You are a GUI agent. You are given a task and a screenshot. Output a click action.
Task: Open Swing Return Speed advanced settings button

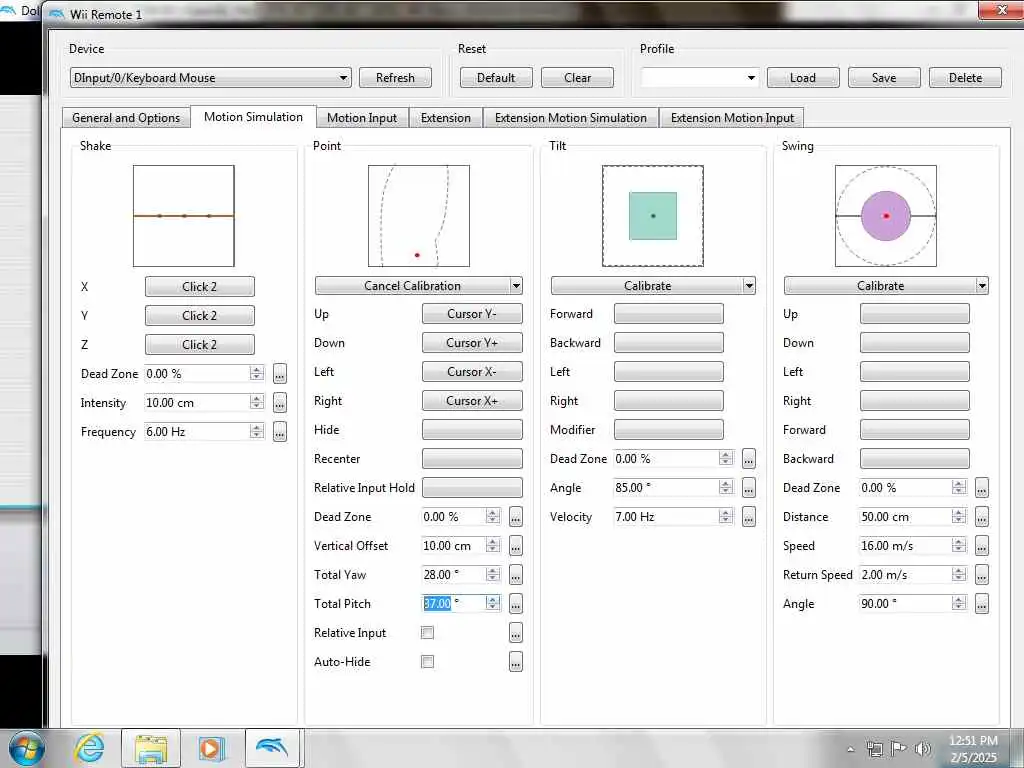coord(982,575)
